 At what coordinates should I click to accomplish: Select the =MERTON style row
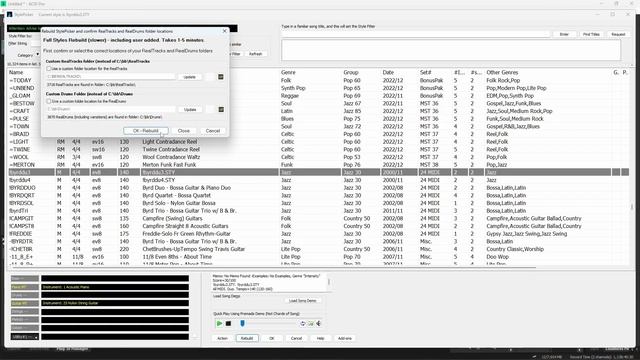point(318,165)
